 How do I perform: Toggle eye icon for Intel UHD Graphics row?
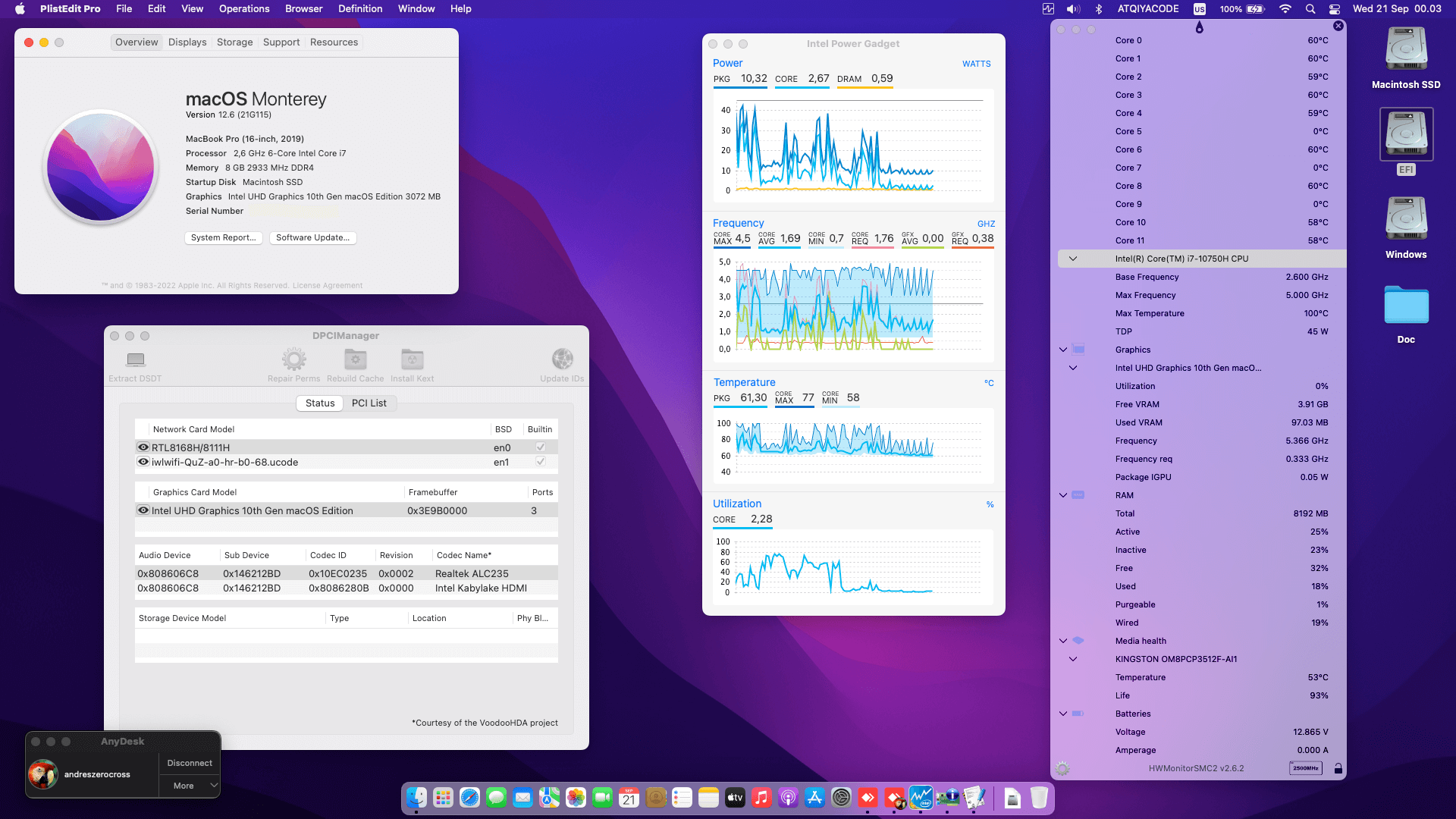(x=143, y=510)
